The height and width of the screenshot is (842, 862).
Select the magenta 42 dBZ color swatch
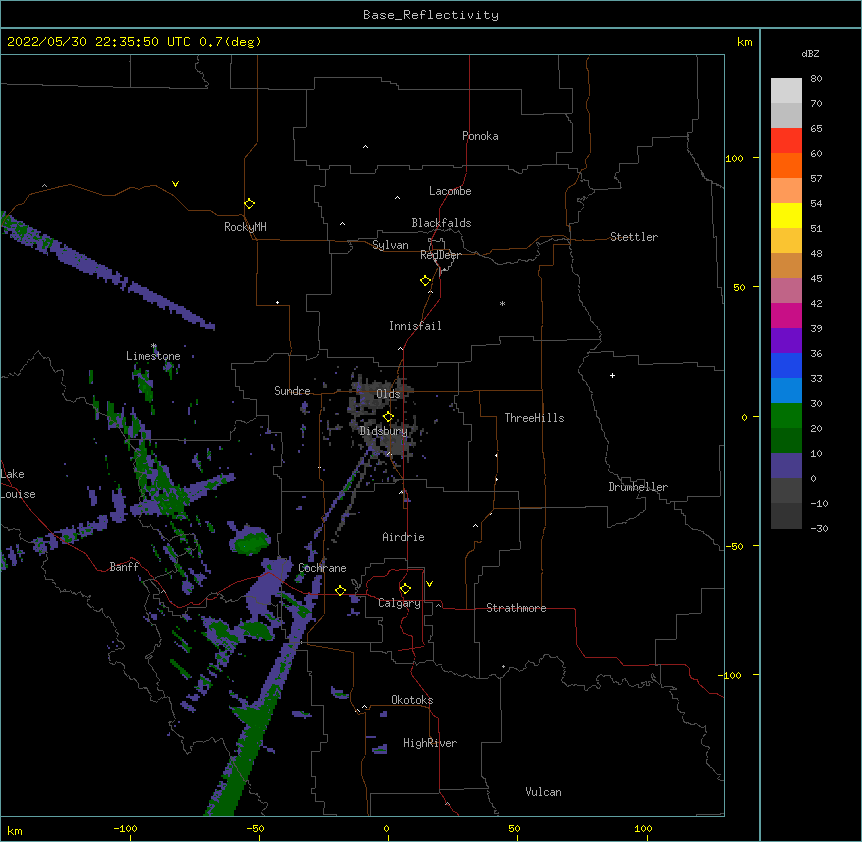click(786, 315)
